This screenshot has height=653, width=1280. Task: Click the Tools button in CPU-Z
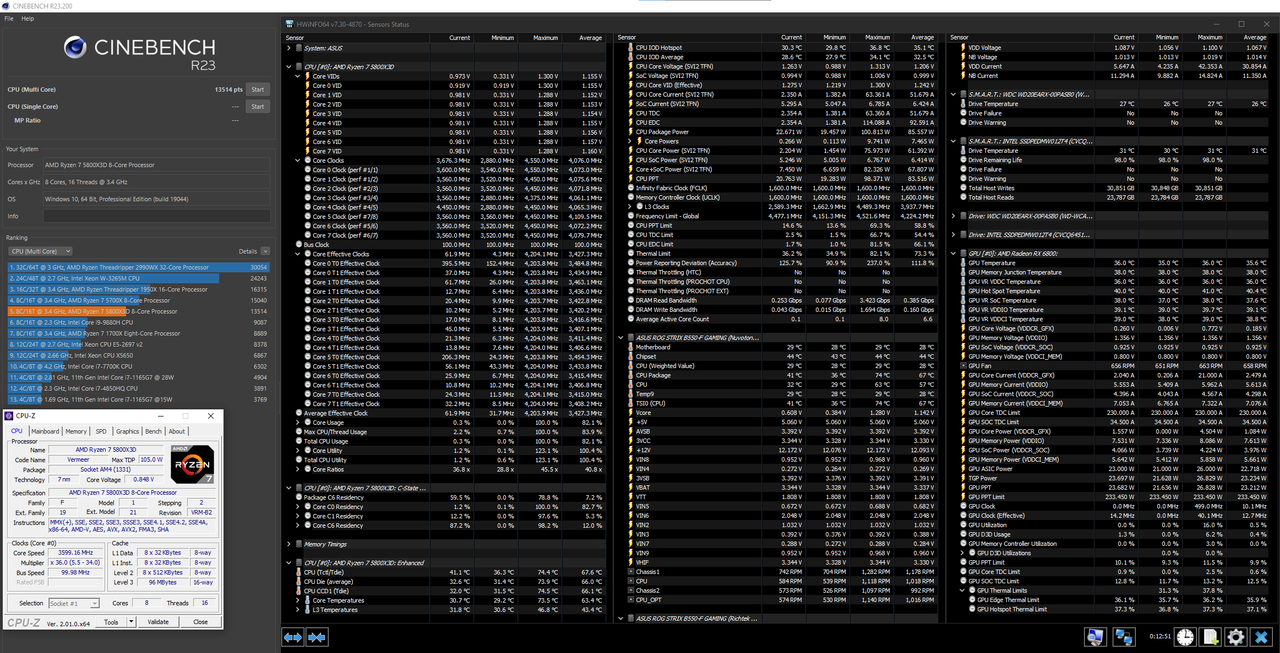click(111, 621)
